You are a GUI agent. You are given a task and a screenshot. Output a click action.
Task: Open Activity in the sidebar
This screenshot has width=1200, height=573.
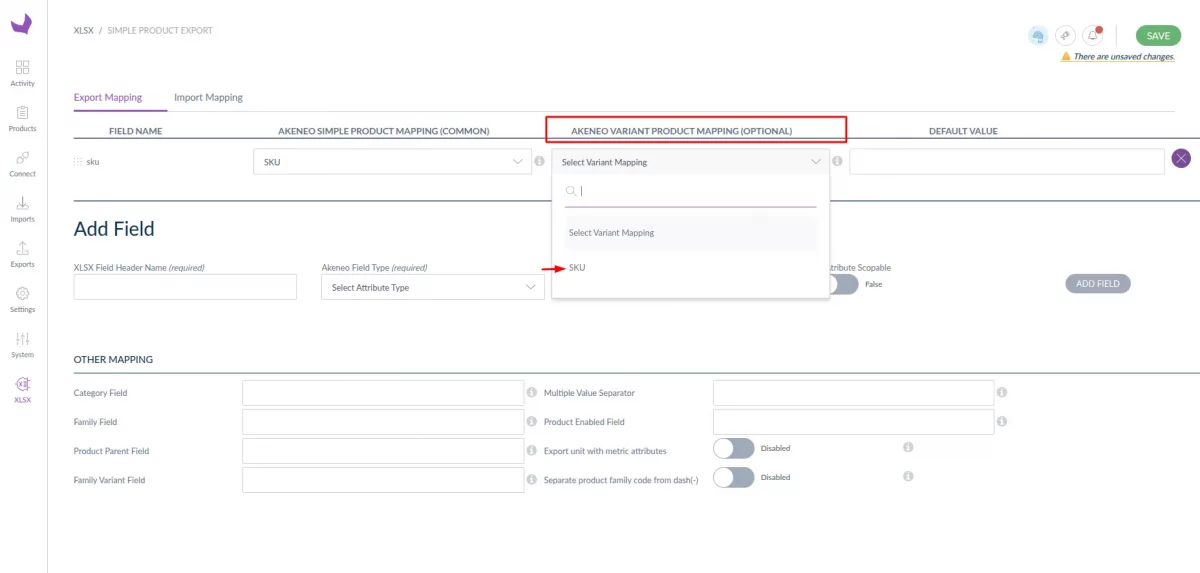coord(22,72)
